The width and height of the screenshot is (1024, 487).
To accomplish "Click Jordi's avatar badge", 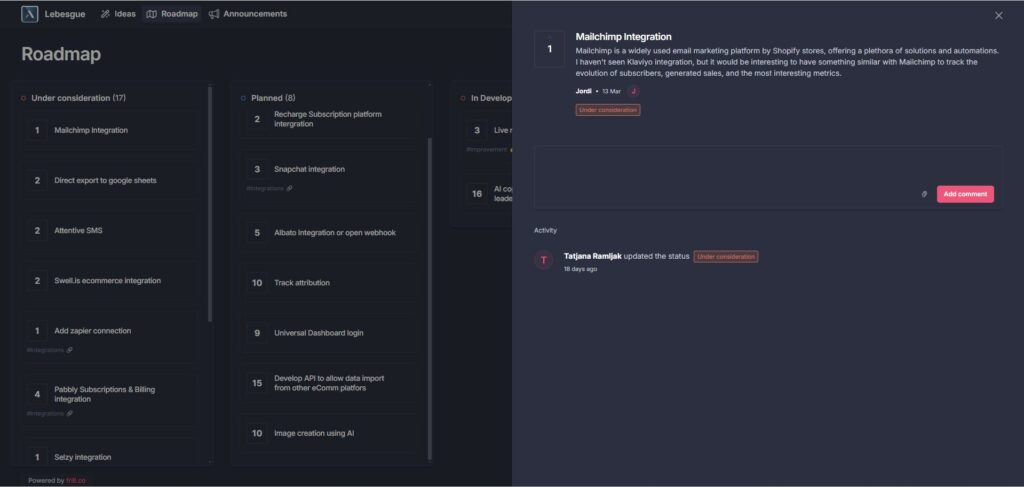I will click(633, 91).
